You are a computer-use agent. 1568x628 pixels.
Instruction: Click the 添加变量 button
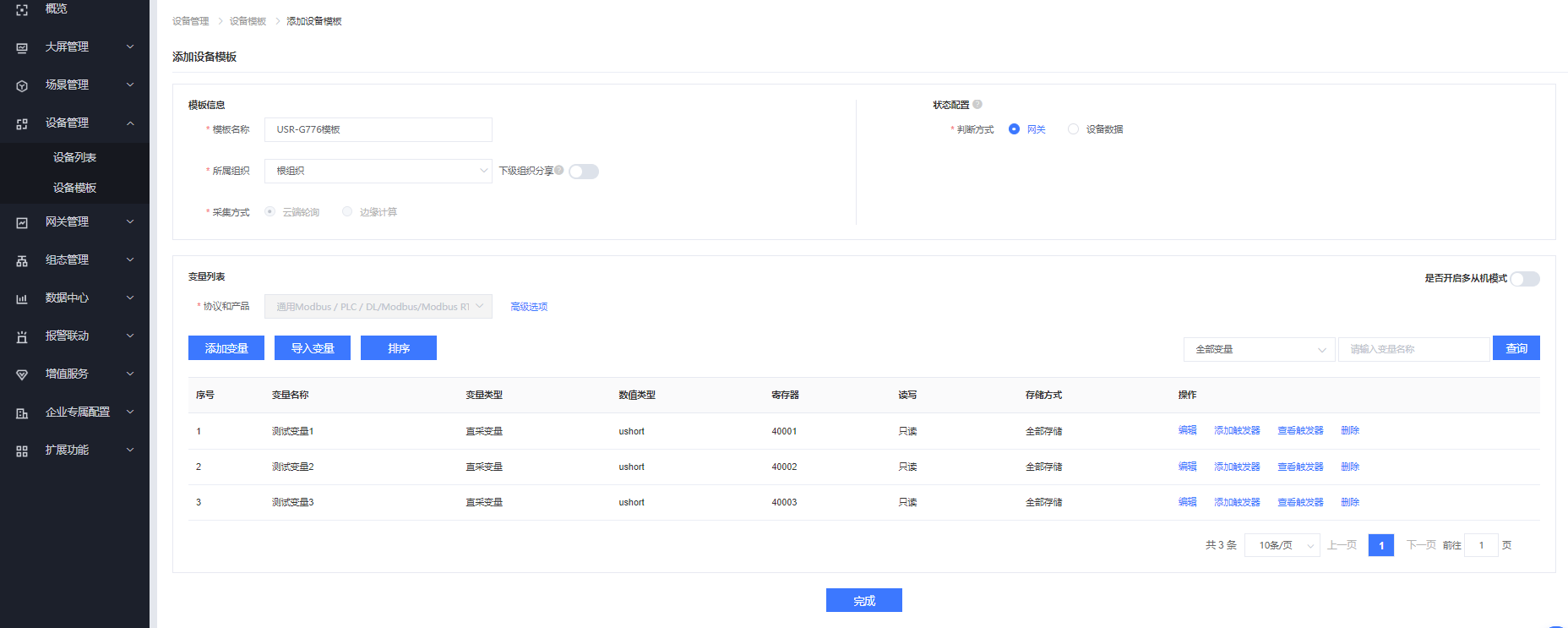pyautogui.click(x=226, y=348)
